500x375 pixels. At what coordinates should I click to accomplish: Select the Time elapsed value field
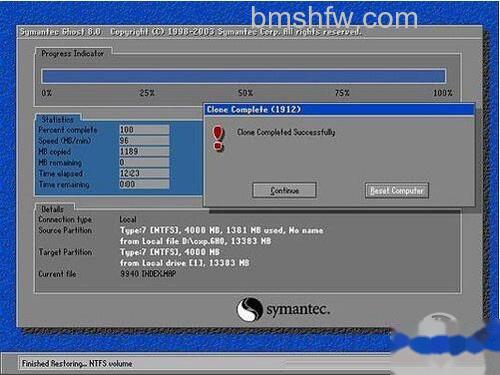[x=144, y=173]
